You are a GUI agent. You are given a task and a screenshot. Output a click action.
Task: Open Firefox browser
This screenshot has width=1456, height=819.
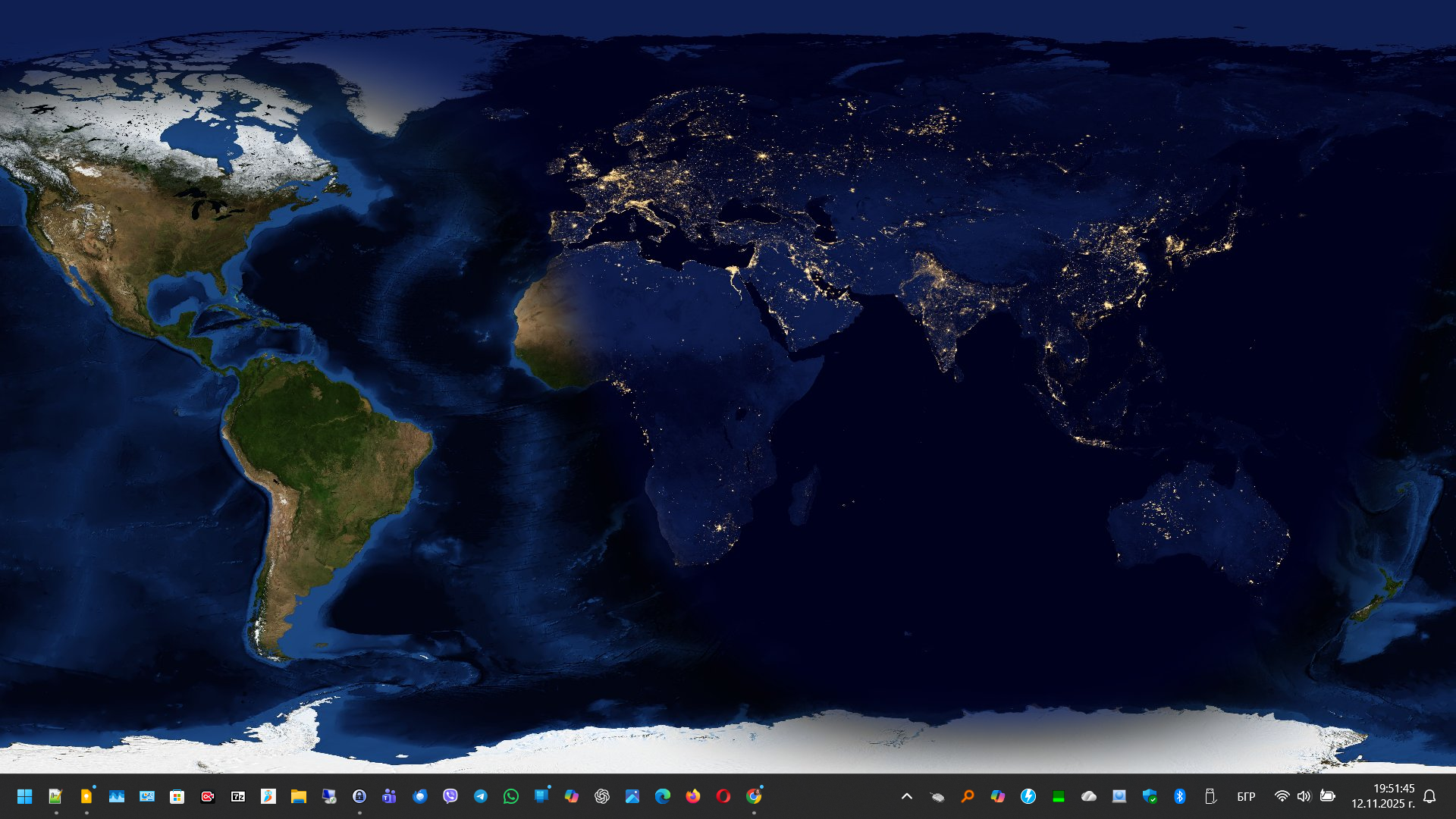click(693, 796)
